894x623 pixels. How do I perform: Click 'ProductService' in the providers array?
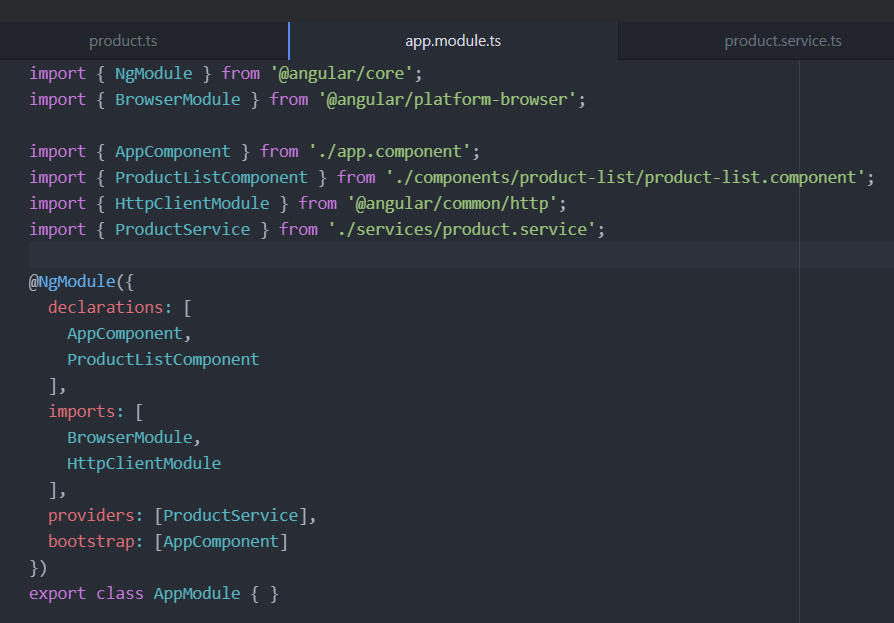(230, 516)
